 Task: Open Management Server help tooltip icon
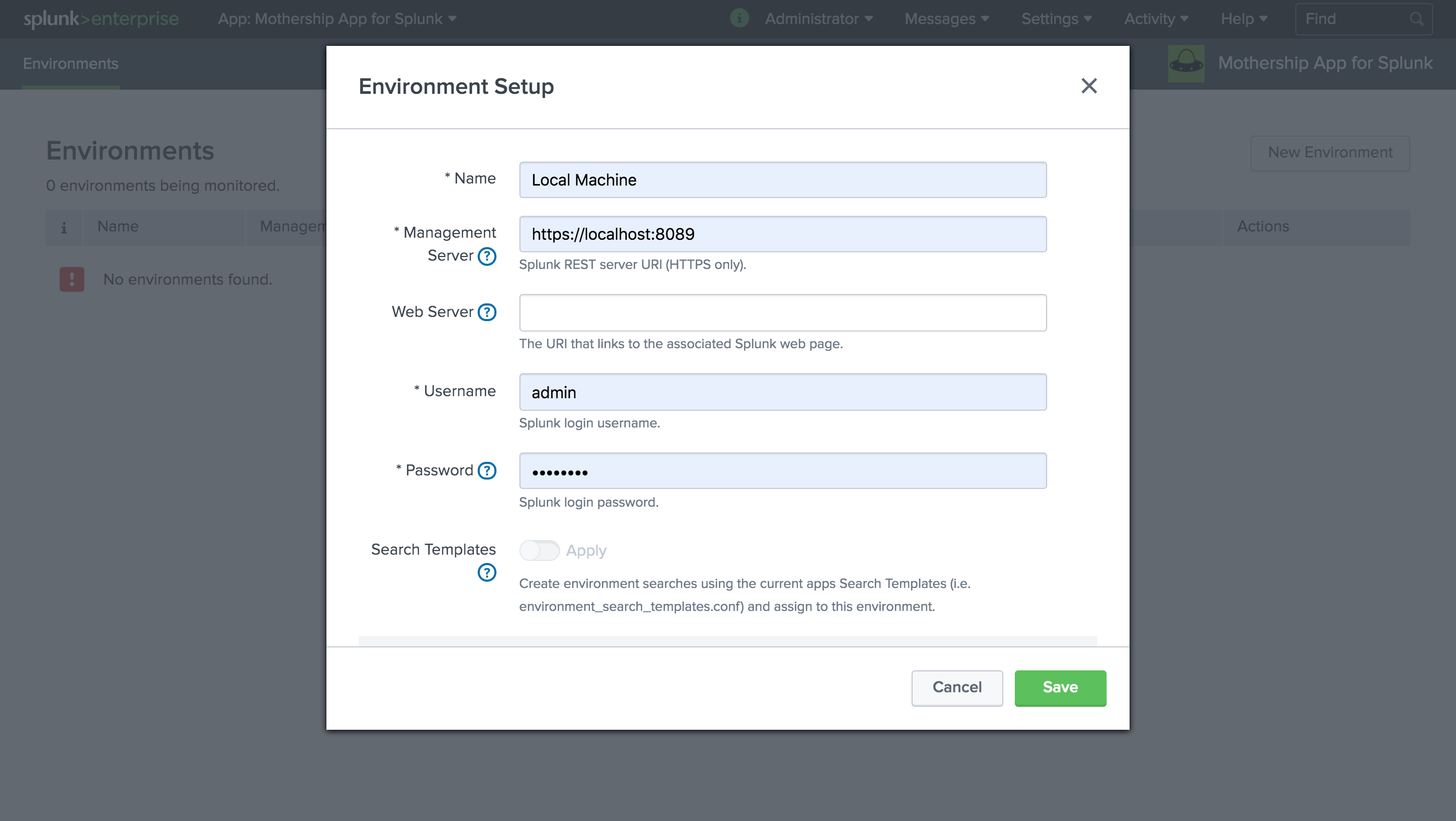[487, 256]
